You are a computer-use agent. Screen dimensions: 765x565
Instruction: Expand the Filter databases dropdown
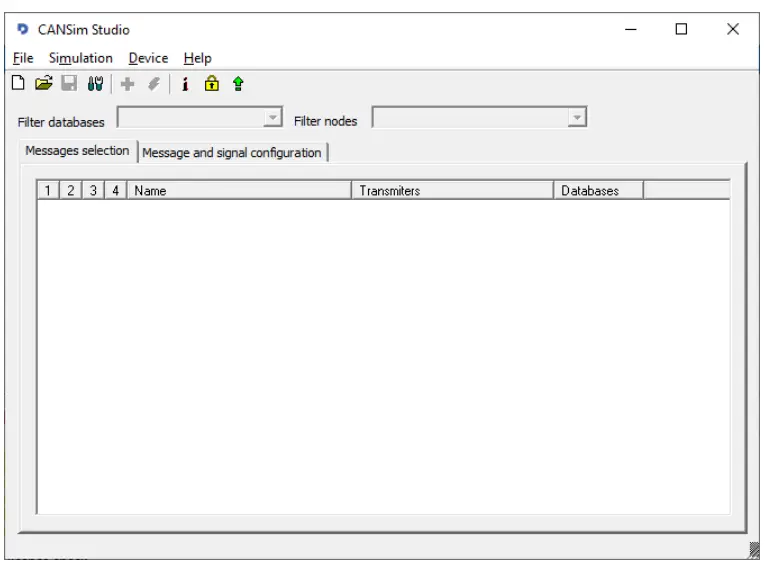pos(273,117)
